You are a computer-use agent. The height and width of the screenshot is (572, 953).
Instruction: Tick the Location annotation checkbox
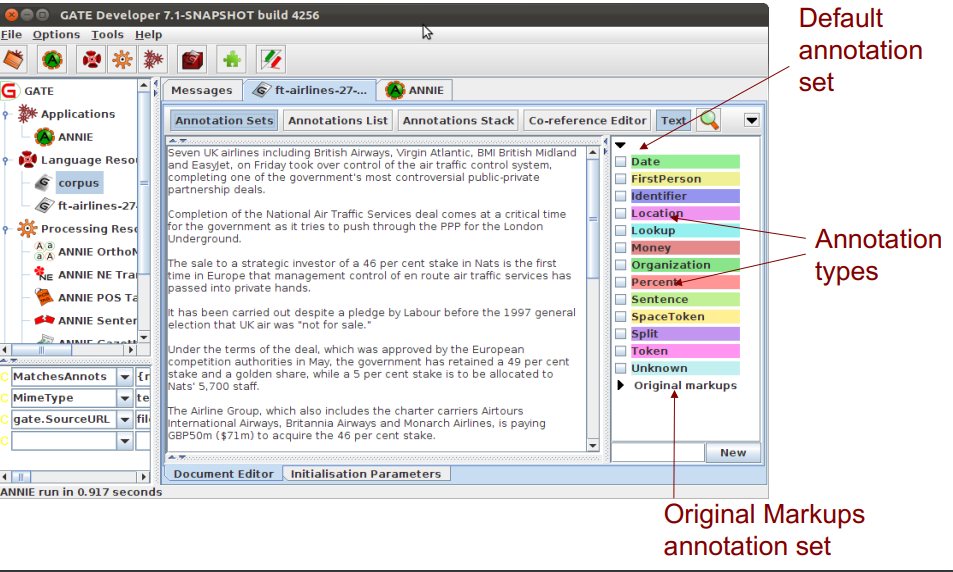621,213
